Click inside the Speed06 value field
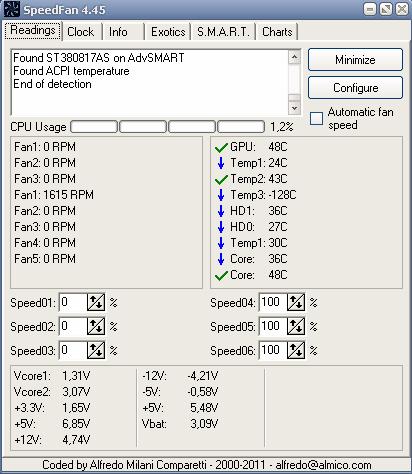The height and width of the screenshot is (474, 412). click(x=273, y=350)
